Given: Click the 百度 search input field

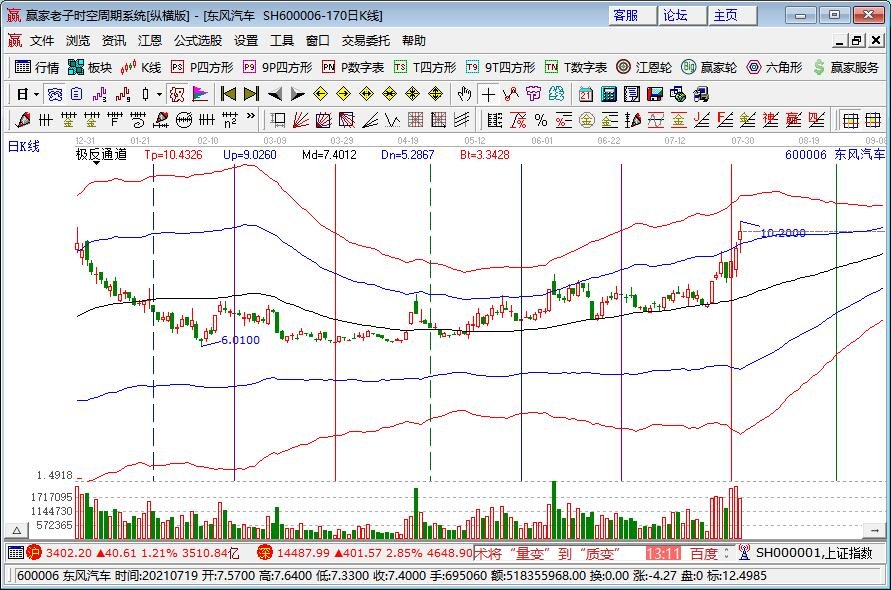Looking at the screenshot, I should point(704,553).
